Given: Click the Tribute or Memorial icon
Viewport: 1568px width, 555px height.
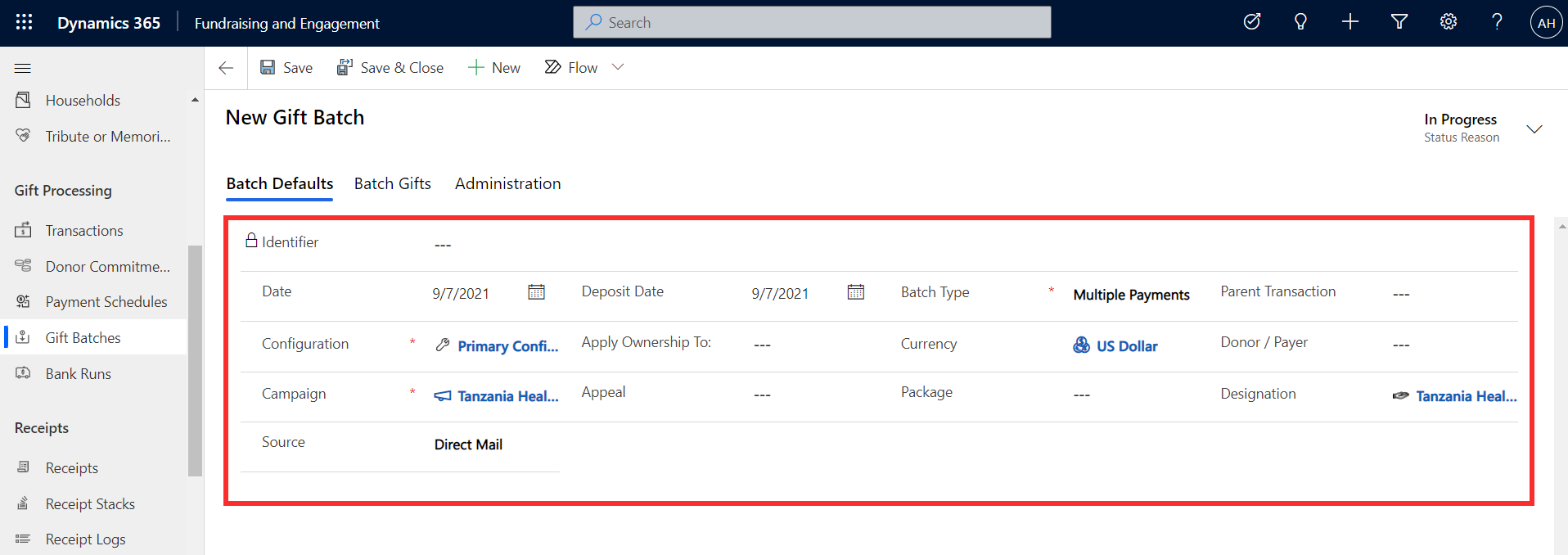Looking at the screenshot, I should coord(23,136).
